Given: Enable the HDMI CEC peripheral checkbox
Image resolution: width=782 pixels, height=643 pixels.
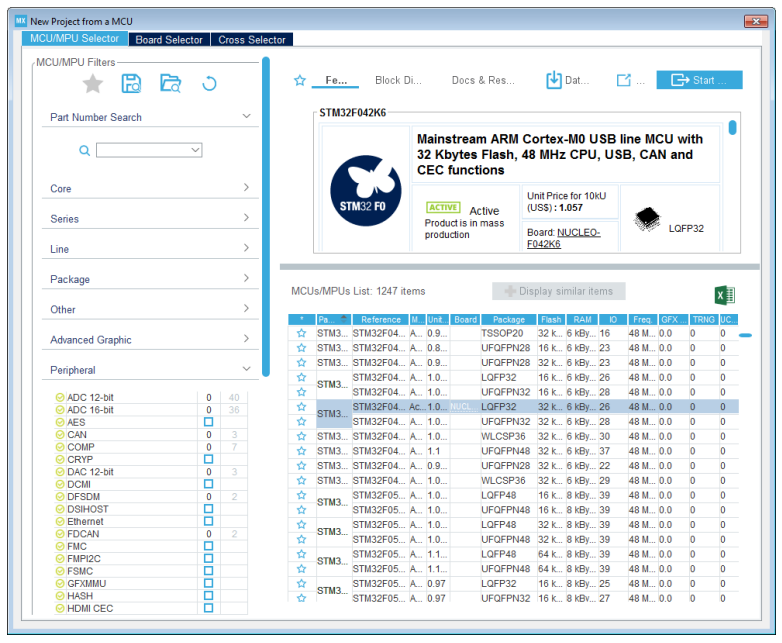Looking at the screenshot, I should pyautogui.click(x=208, y=609).
